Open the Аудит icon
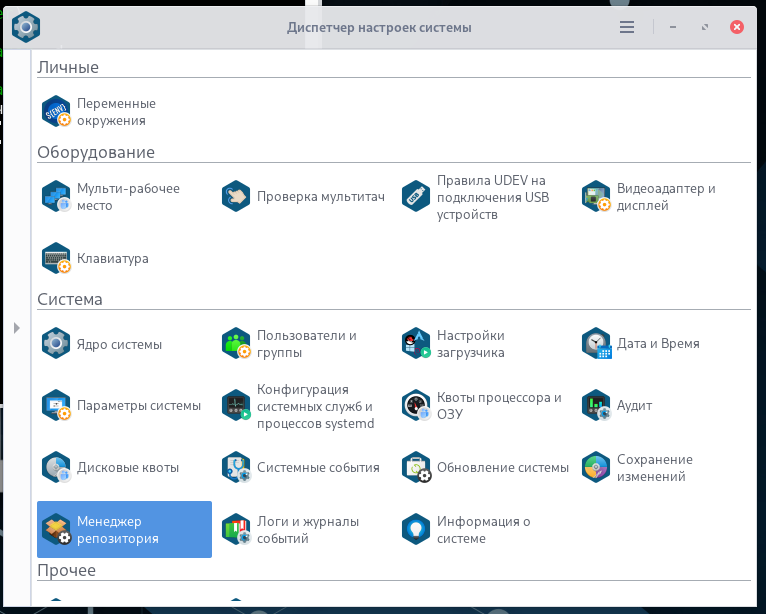The image size is (766, 614). click(596, 405)
